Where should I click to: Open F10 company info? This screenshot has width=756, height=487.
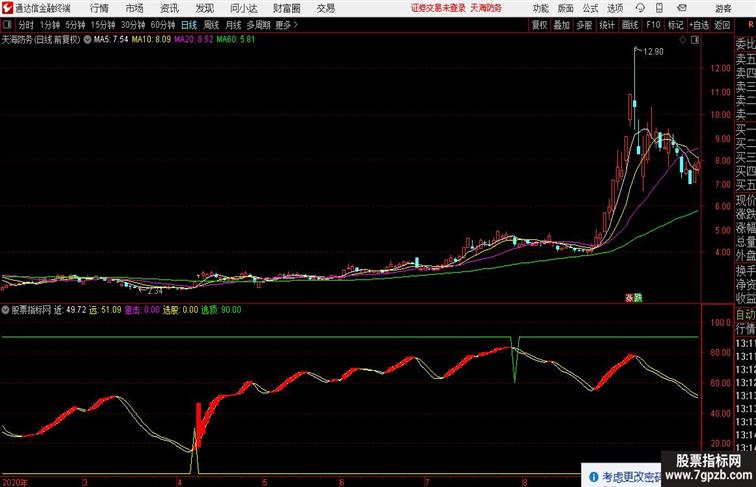[x=653, y=25]
